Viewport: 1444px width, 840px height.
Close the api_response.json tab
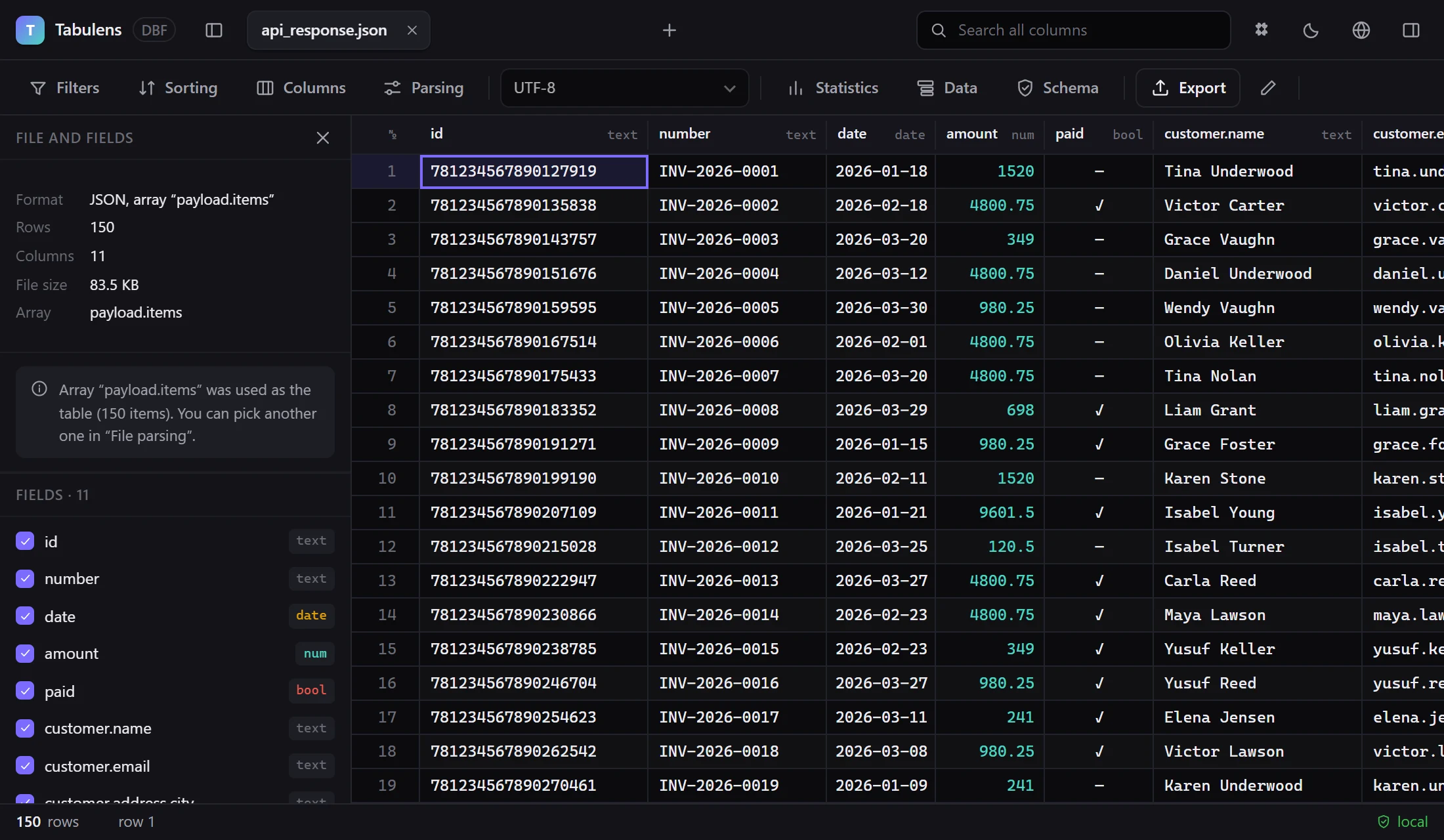pyautogui.click(x=412, y=30)
